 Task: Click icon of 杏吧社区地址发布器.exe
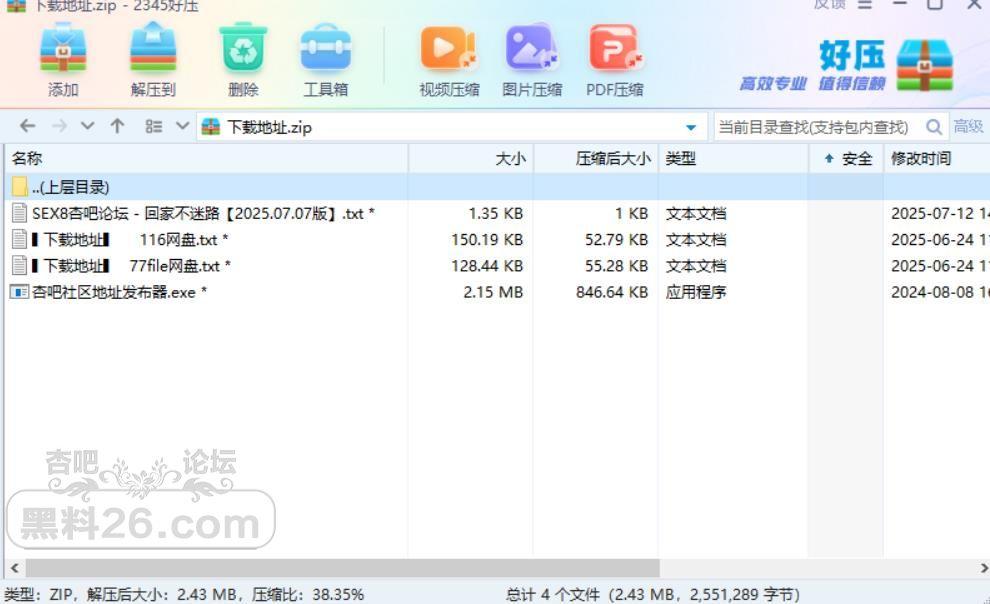[20, 292]
